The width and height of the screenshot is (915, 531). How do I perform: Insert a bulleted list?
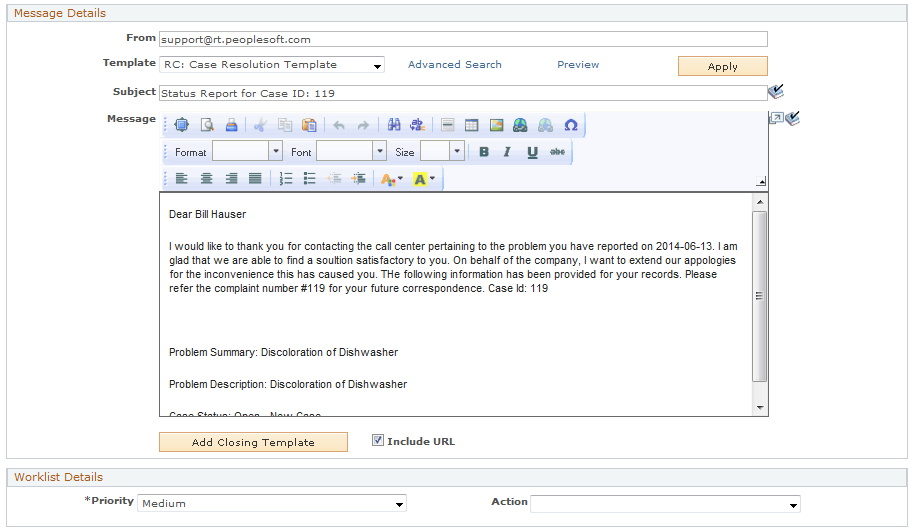pos(309,179)
